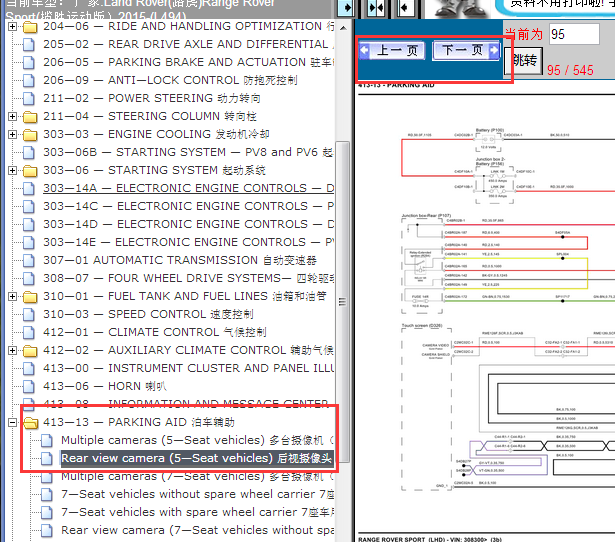Click the Parking Aid wiring diagram page

tap(486, 310)
